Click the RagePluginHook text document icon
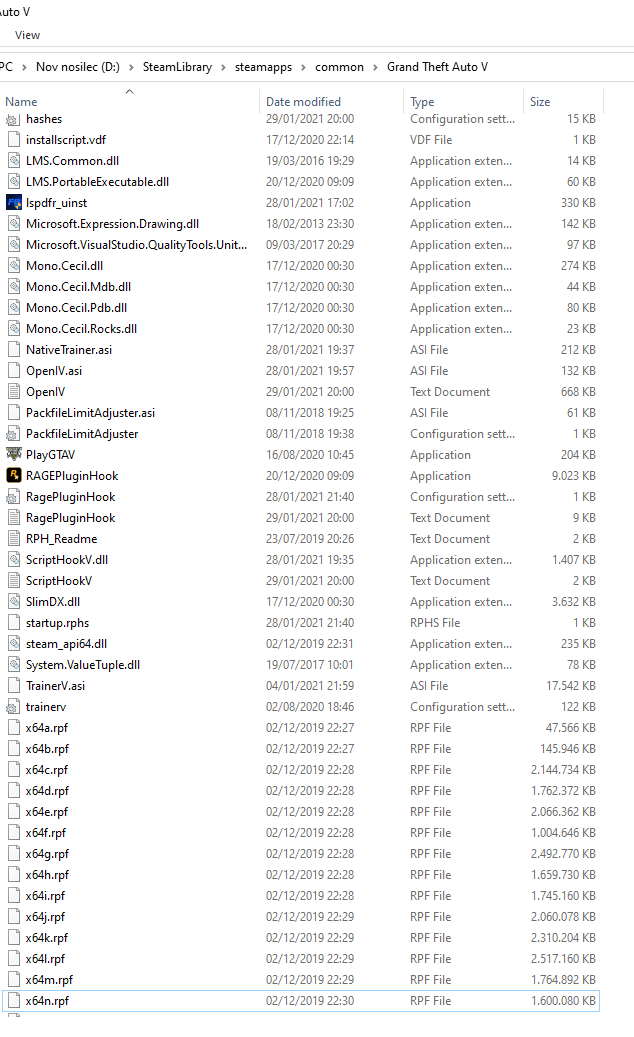Screen dimensions: 634x1037 (13, 518)
